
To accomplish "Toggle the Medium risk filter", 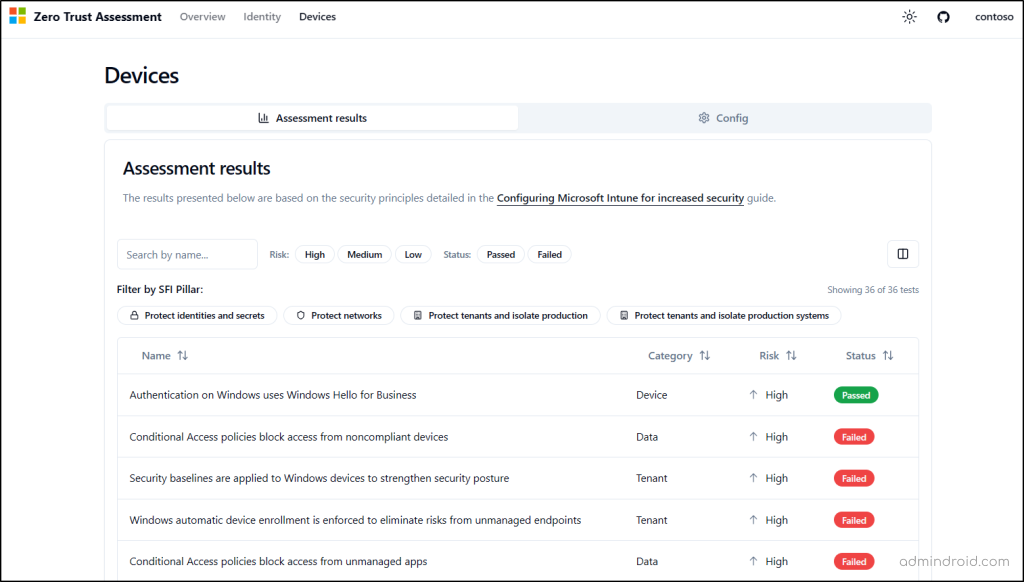I will [x=364, y=255].
